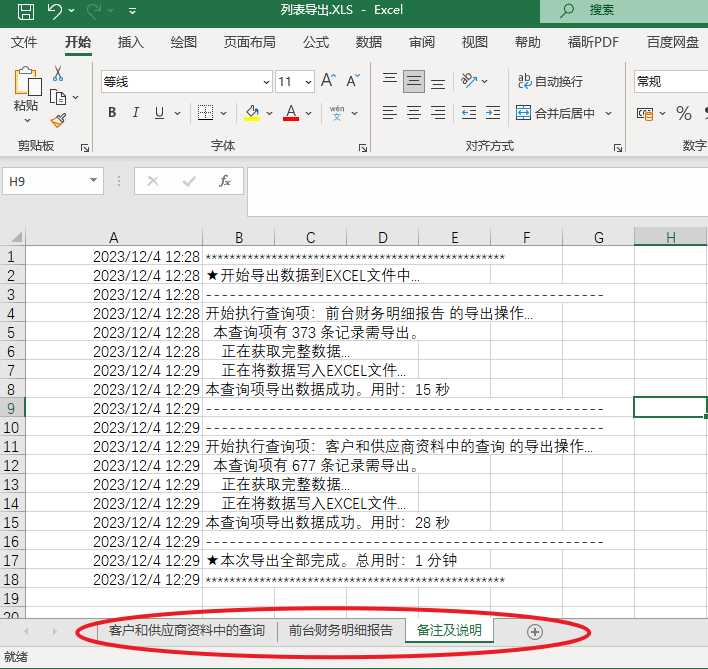Click the Insert Function fx icon
This screenshot has height=669, width=708.
click(x=225, y=181)
